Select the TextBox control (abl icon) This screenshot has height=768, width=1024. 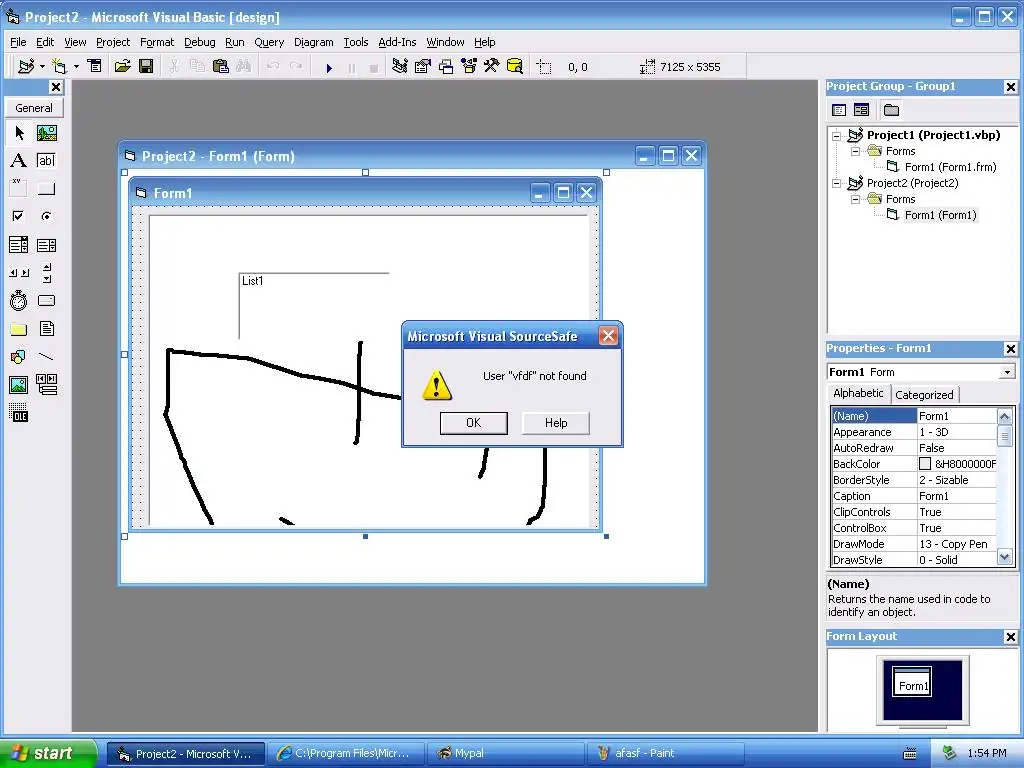pos(46,161)
